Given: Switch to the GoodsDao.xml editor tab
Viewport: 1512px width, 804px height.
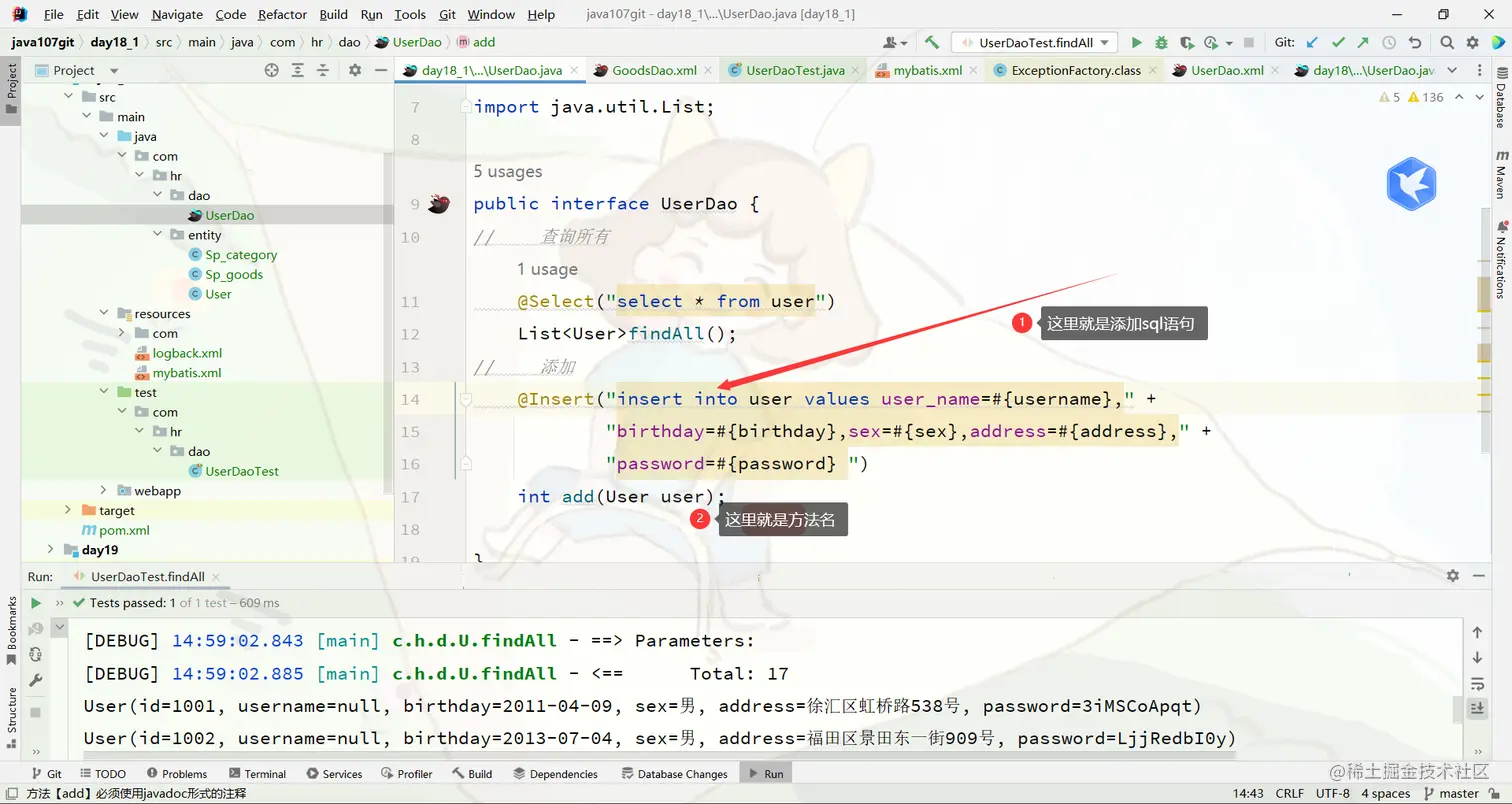Looking at the screenshot, I should 654,71.
